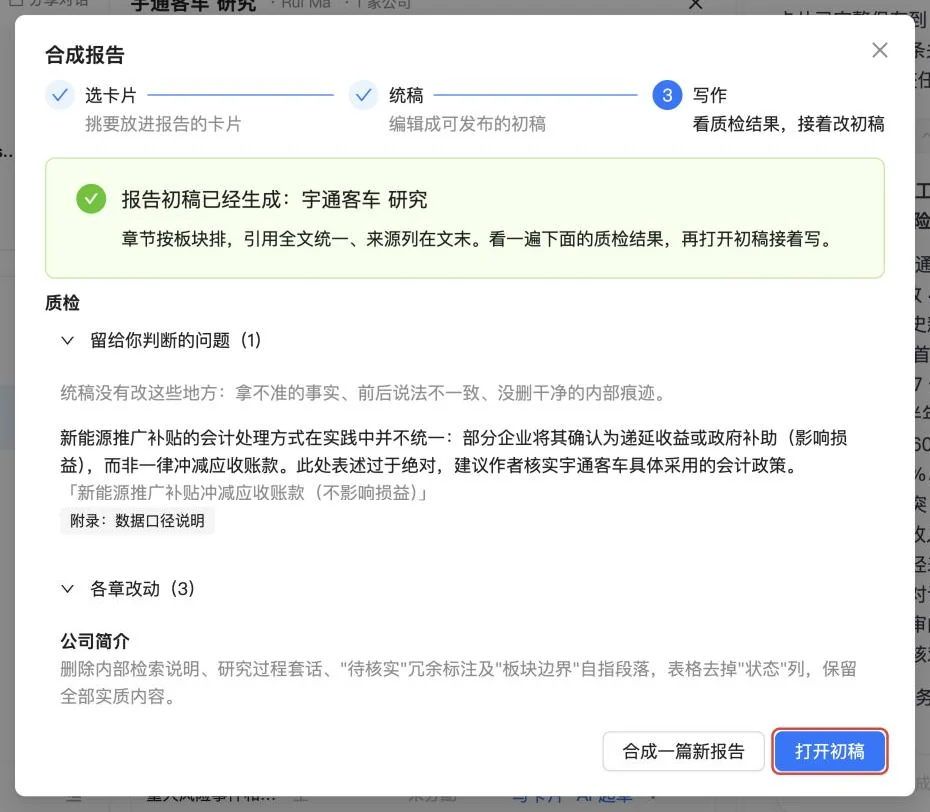Viewport: 930px width, 812px height.
Task: Click the description 编辑成可发布的初稿
Action: click(x=467, y=124)
